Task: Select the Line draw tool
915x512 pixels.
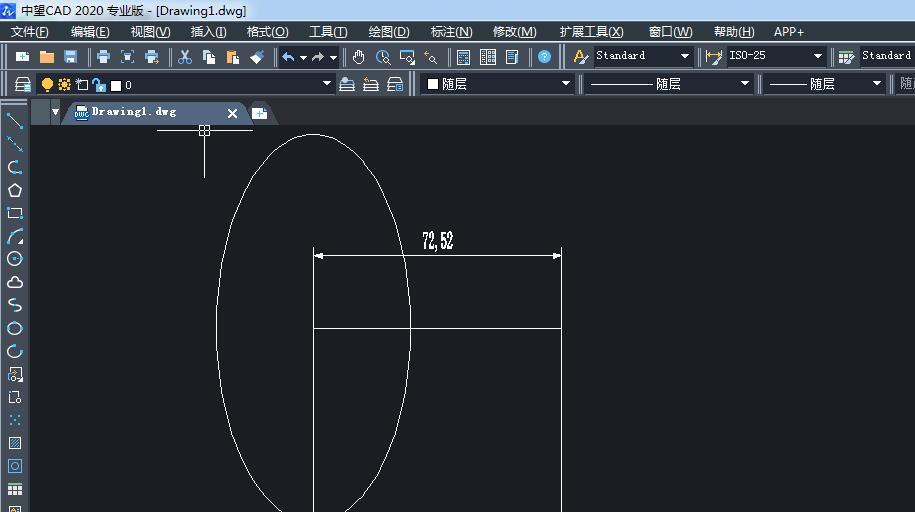Action: 15,121
